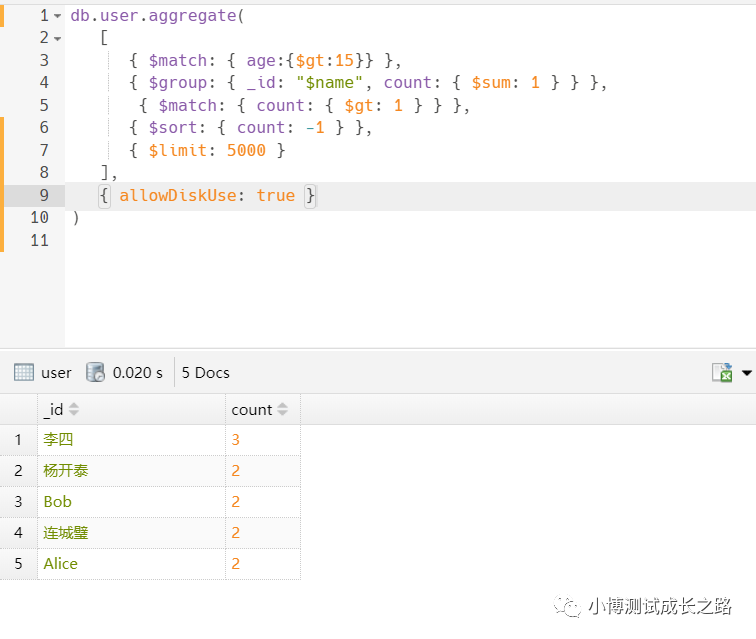Screen dimensions: 756x639
Task: Click the count column header
Action: (251, 410)
